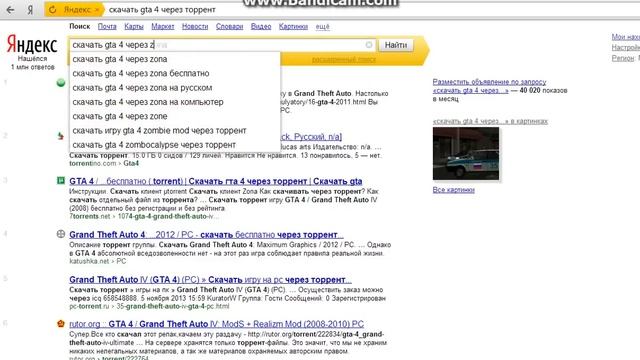Screen dimensions: 640x360
Task: Click the browser back arrow
Action: pyautogui.click(x=10, y=10)
